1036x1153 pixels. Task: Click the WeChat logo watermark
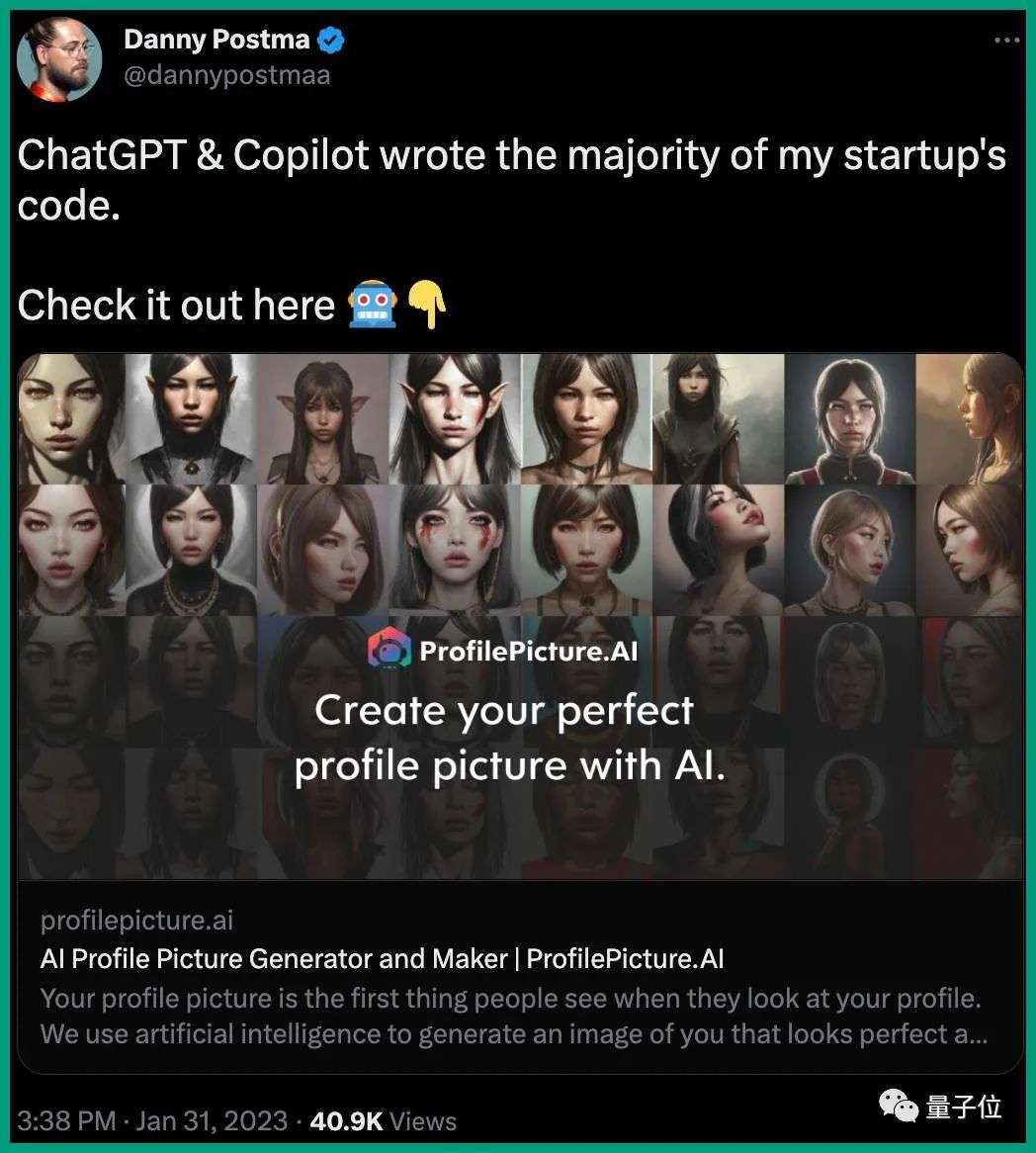tap(899, 1106)
